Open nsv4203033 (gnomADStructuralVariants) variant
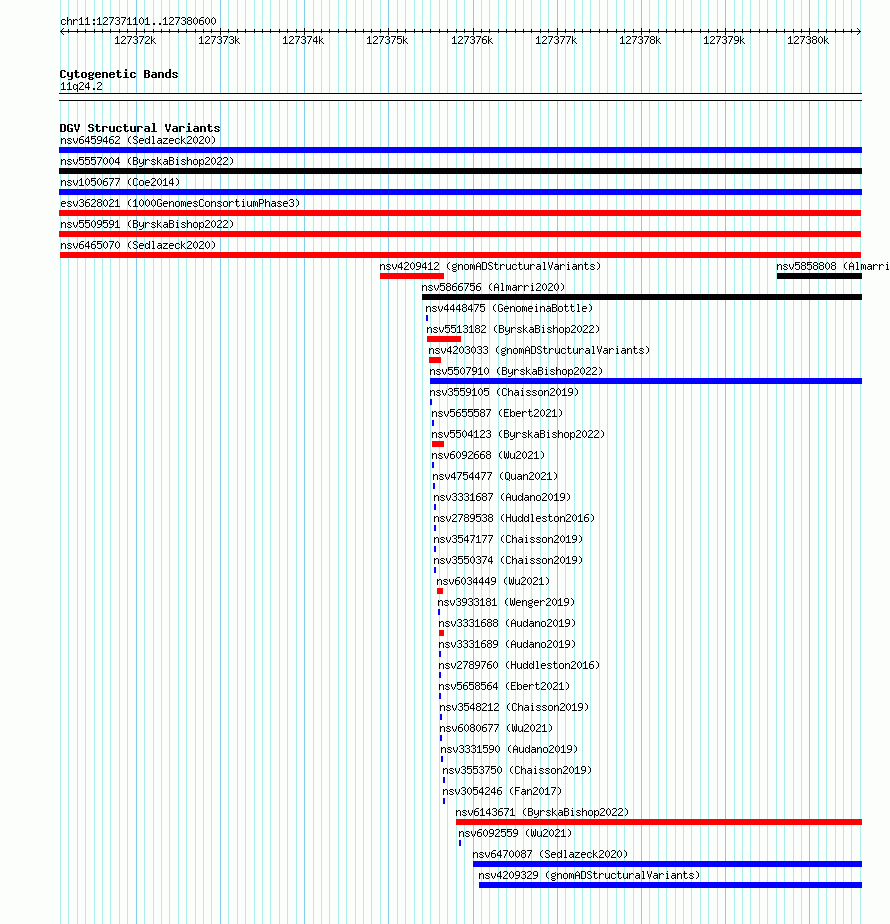 pyautogui.click(x=539, y=351)
